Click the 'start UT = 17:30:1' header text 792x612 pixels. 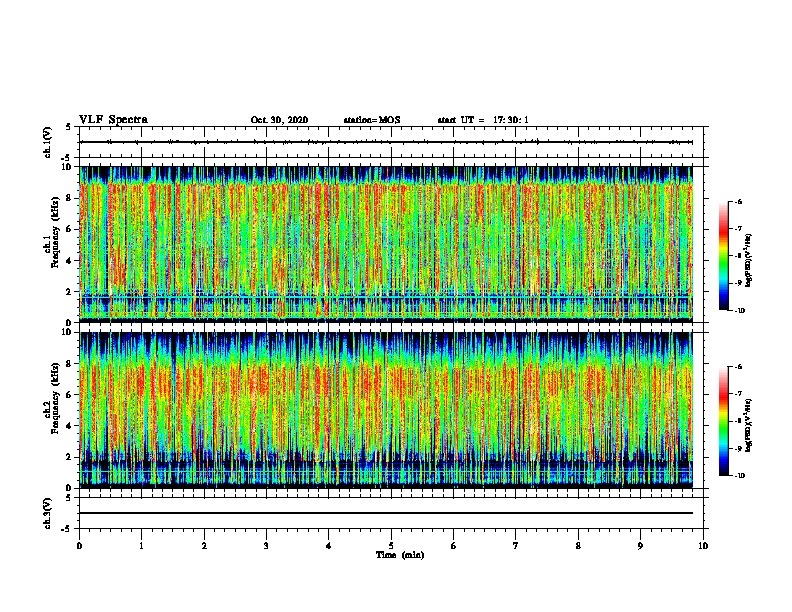click(x=483, y=120)
